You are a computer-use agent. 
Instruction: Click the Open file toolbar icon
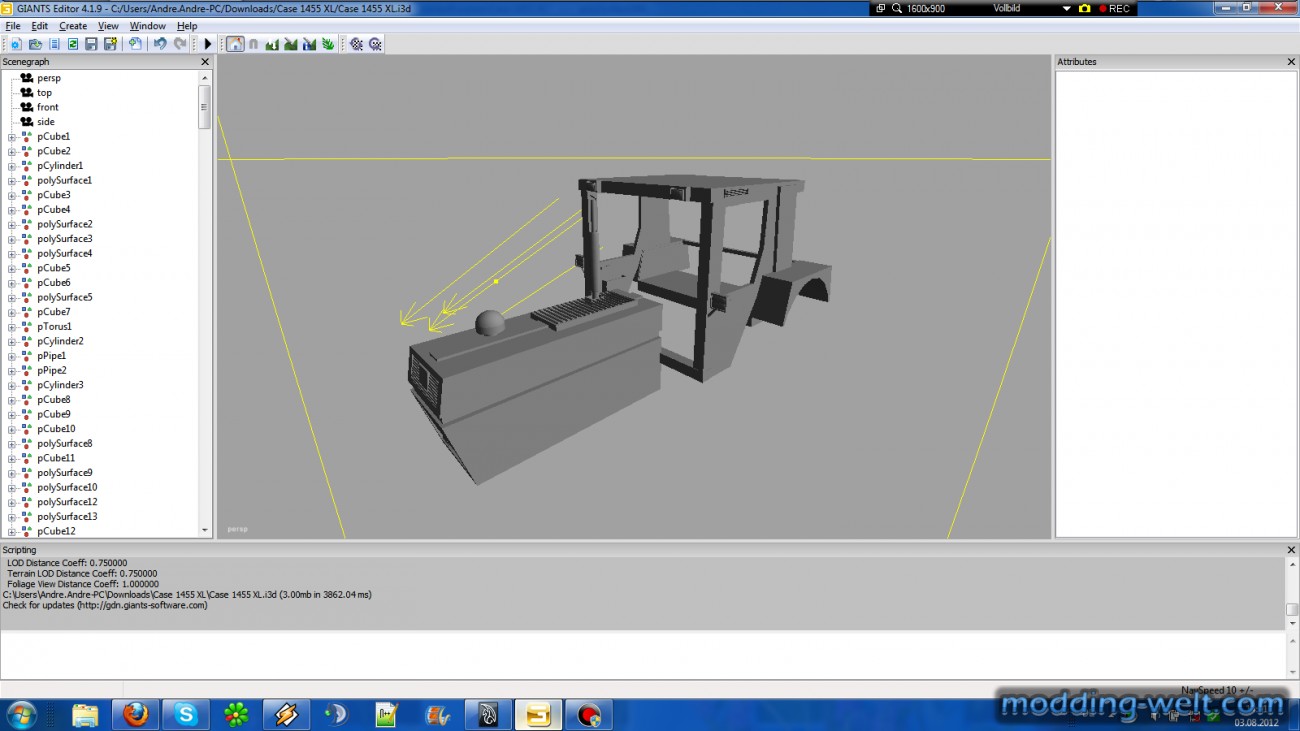click(35, 44)
